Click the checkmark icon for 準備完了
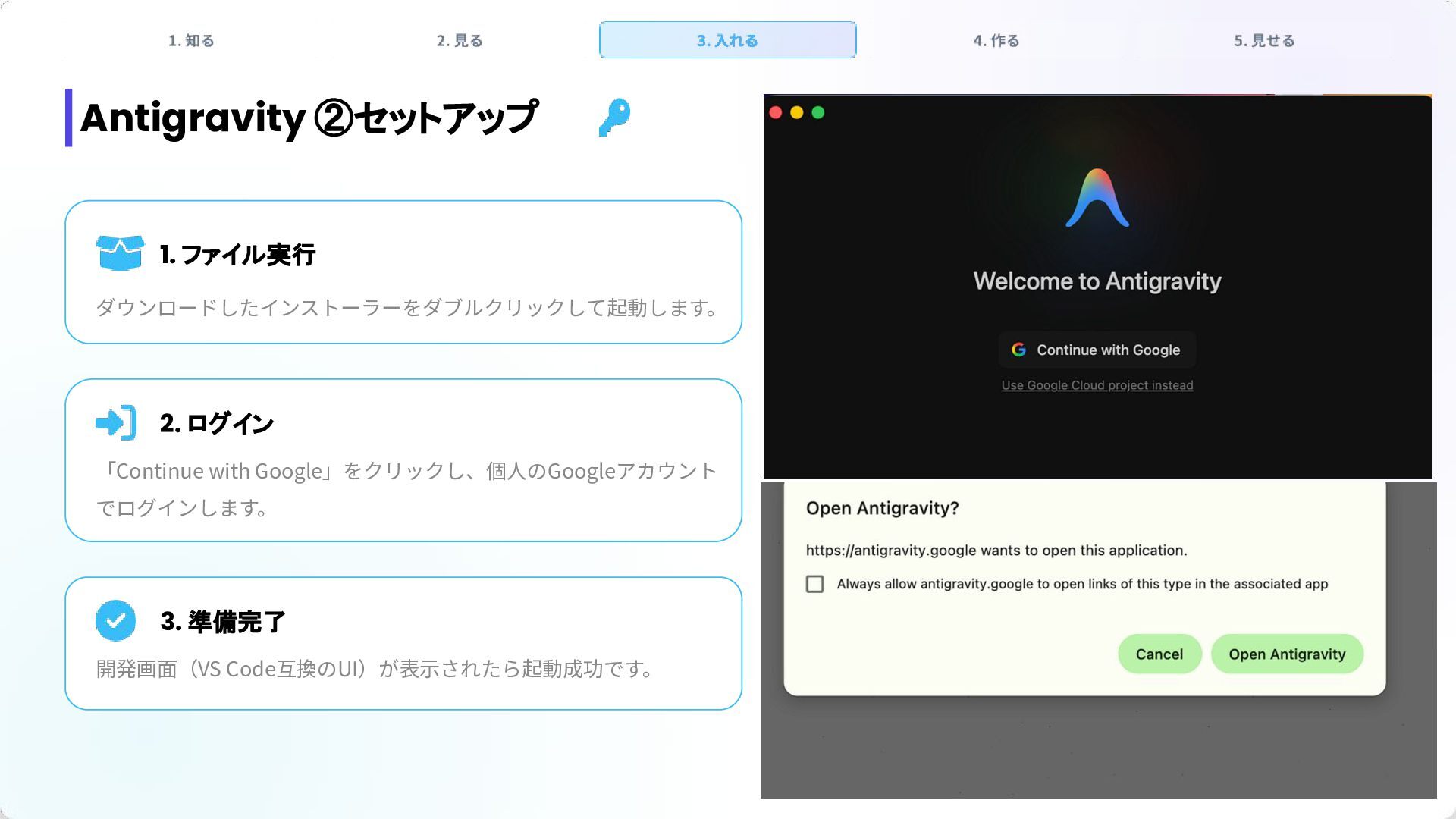 (x=116, y=621)
